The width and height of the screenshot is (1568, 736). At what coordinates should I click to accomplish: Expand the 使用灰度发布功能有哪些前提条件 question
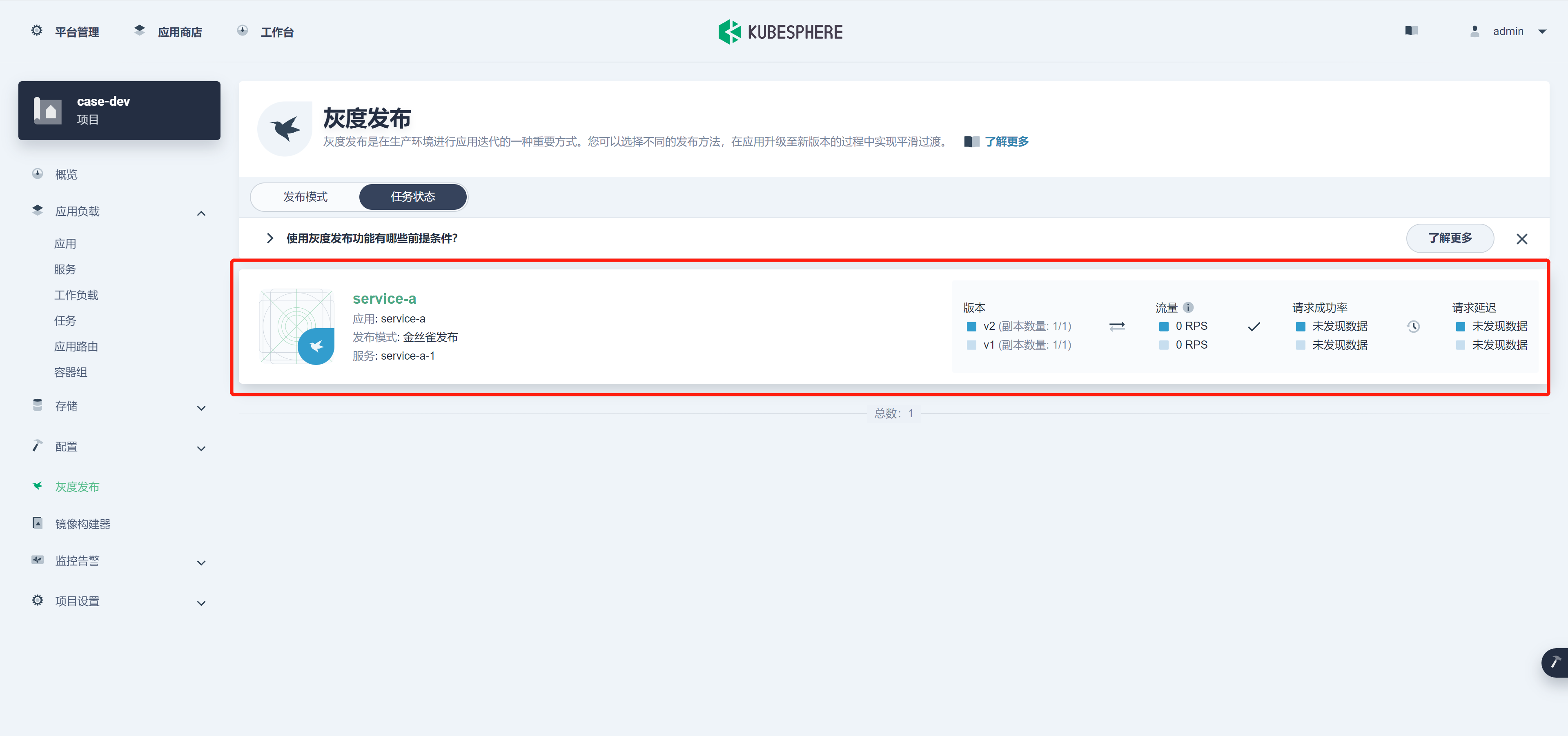[269, 238]
